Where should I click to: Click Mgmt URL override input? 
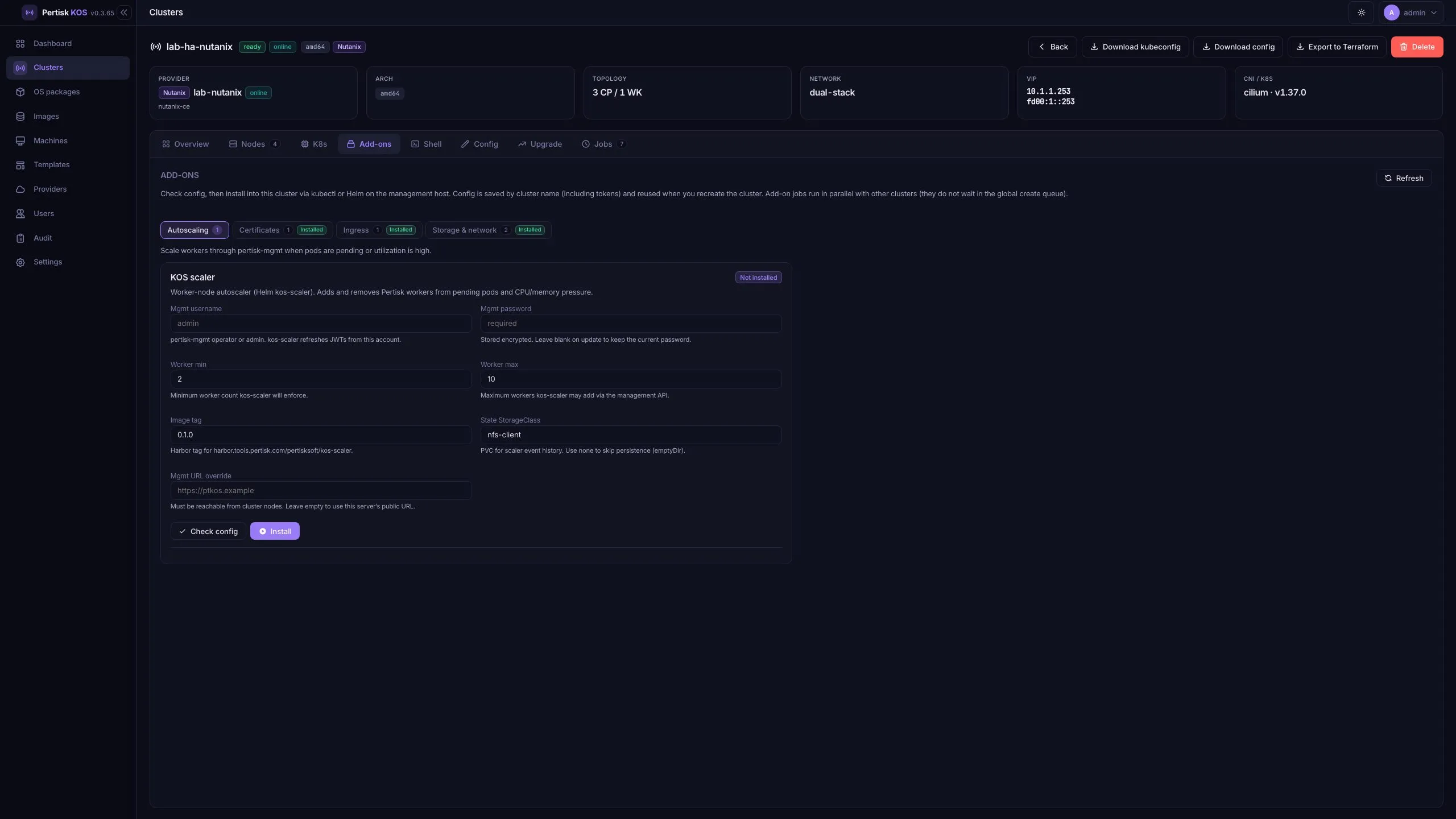point(321,490)
